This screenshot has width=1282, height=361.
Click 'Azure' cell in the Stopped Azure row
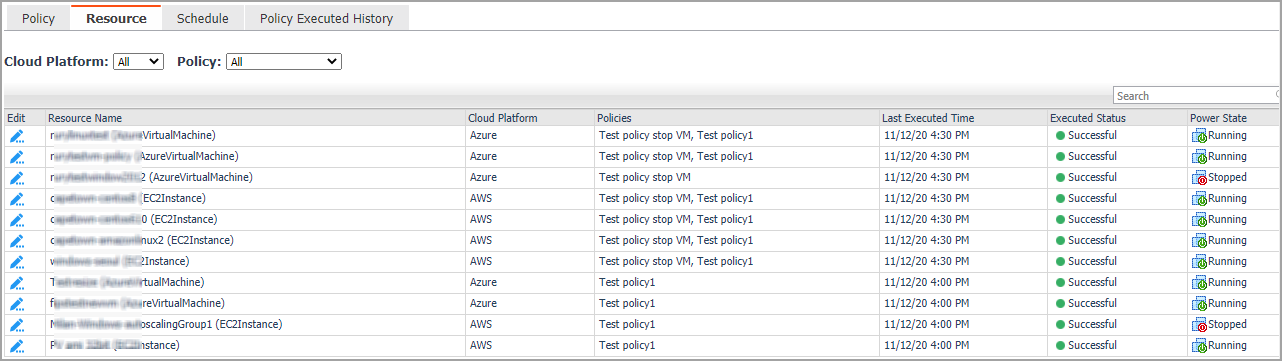coord(483,178)
